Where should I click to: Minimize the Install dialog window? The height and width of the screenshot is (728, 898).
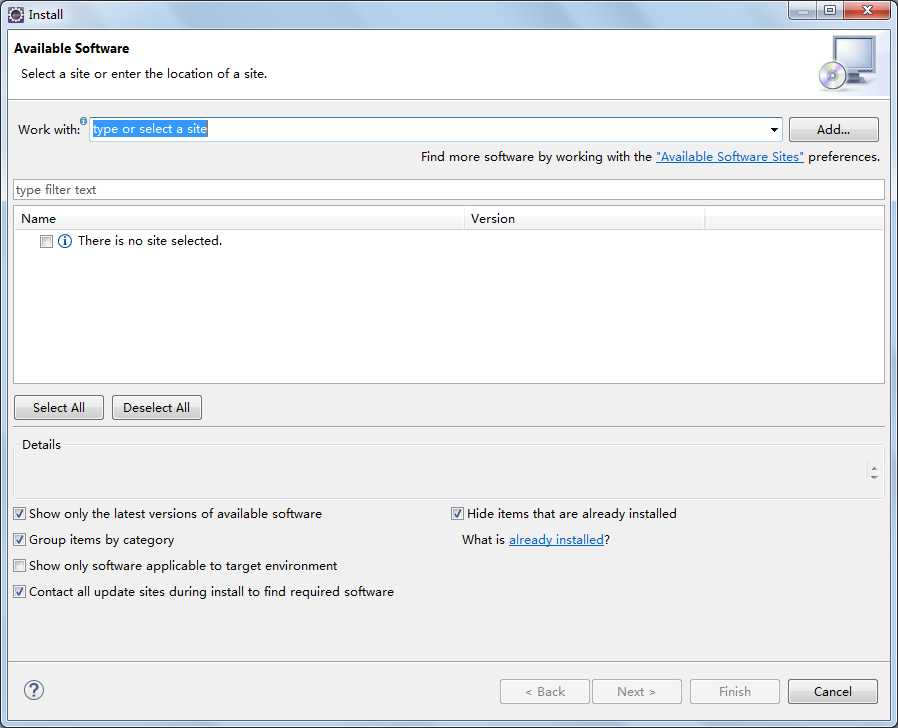(x=803, y=10)
